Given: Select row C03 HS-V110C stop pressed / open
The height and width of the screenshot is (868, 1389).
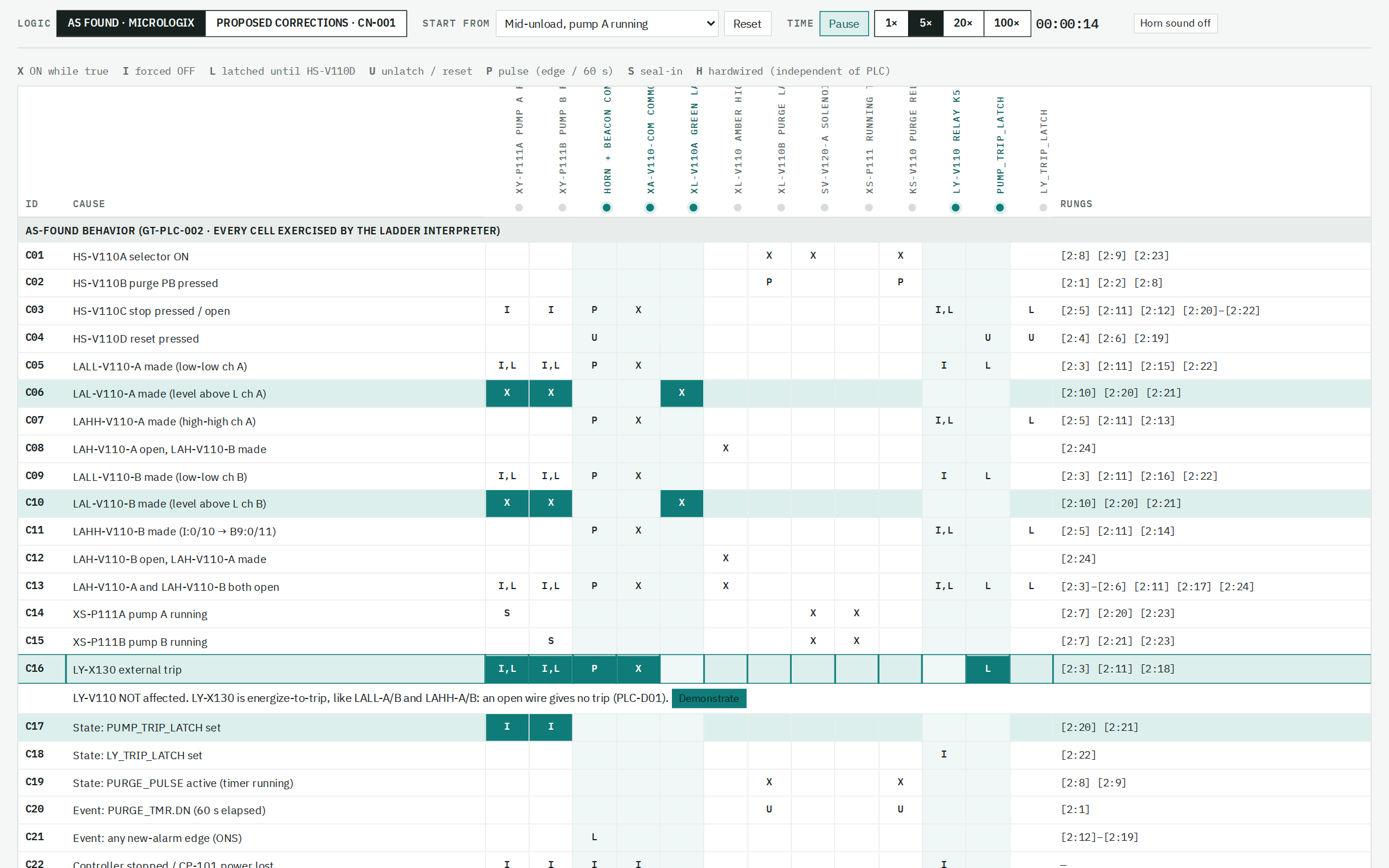Looking at the screenshot, I should [694, 311].
